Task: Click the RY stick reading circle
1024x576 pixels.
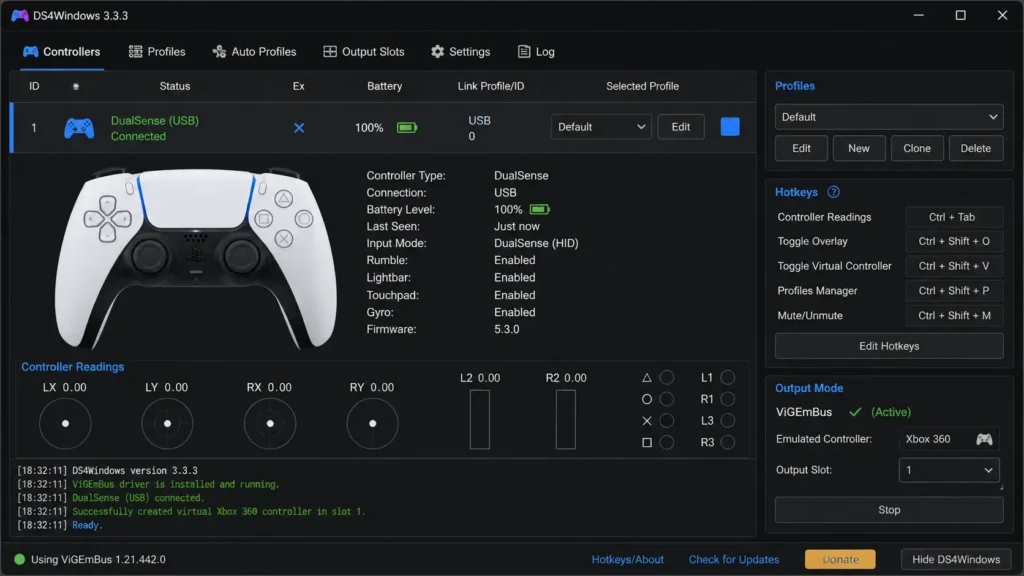Action: pos(372,424)
